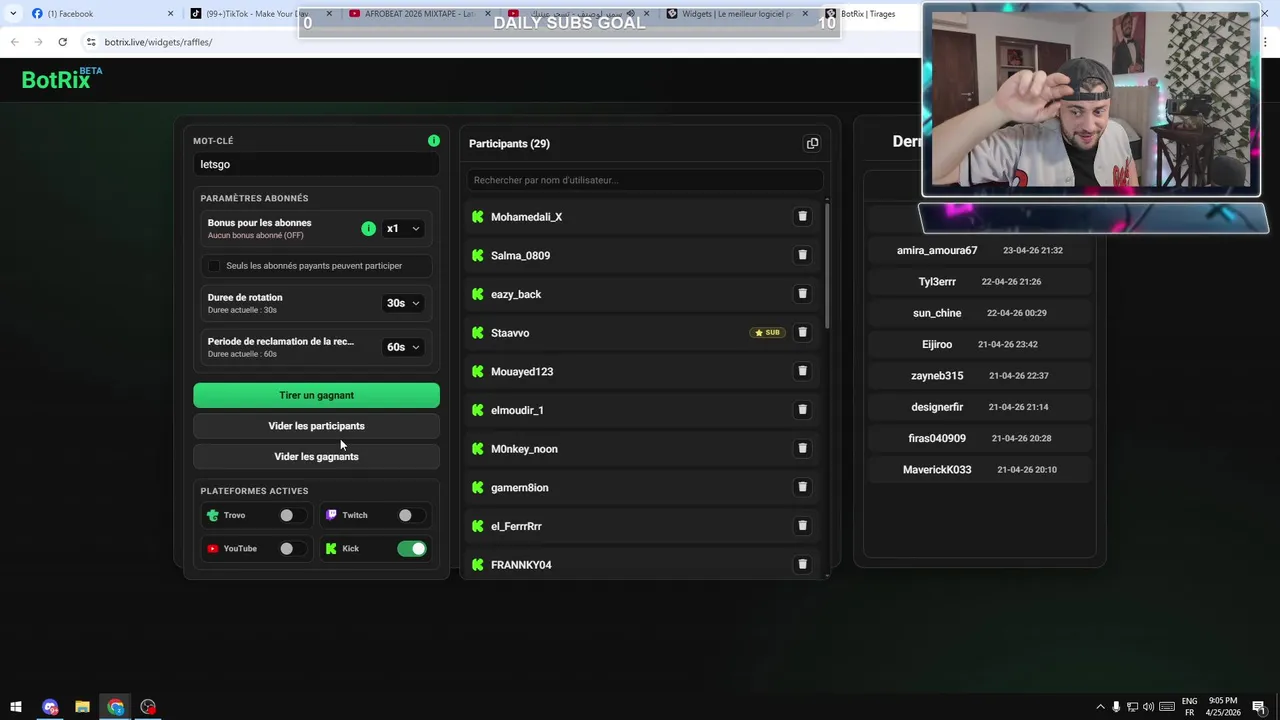Screen dimensions: 1280x720
Task: Open notification center in taskbar
Action: point(1259,707)
